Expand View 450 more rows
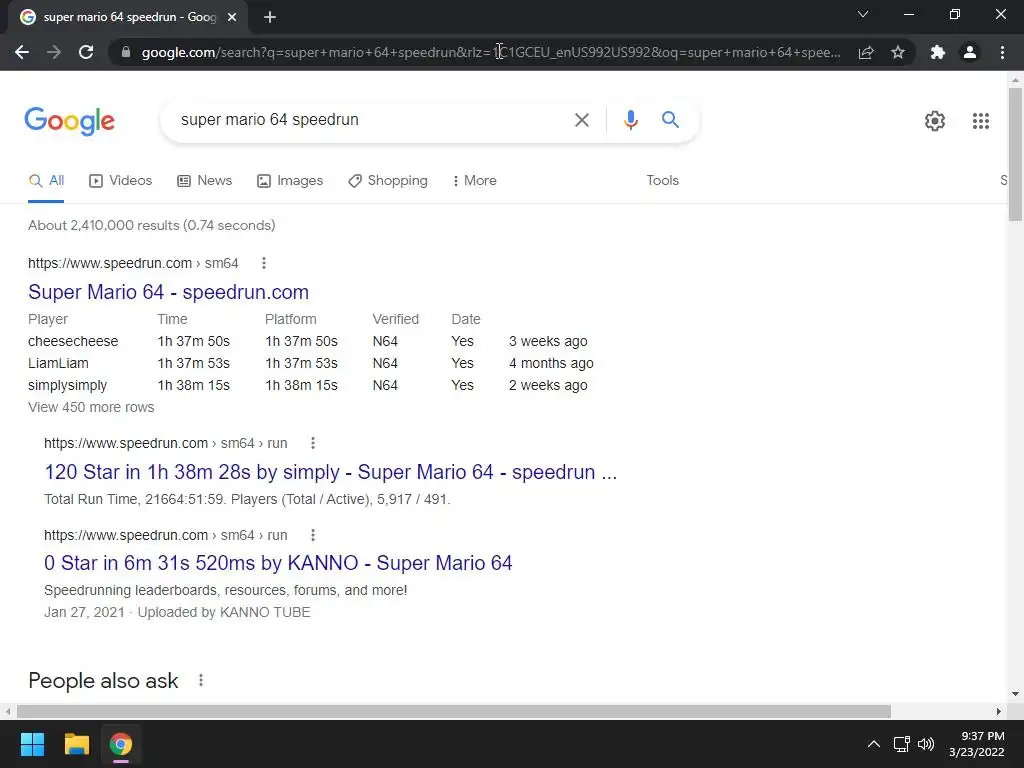This screenshot has width=1024, height=768. [91, 408]
